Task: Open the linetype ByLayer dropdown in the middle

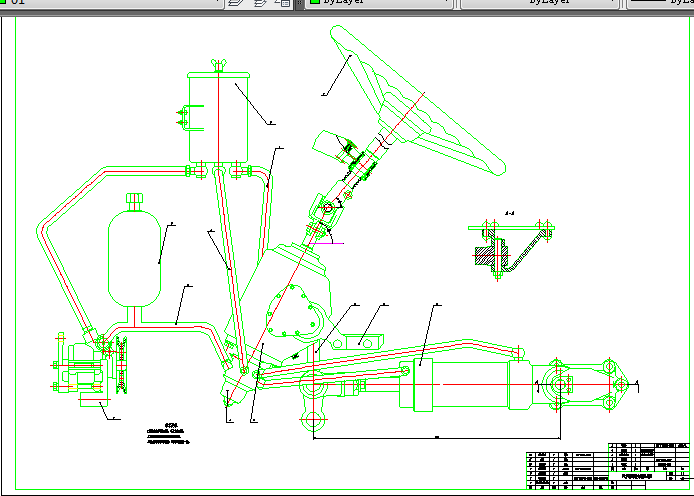Action: coord(539,3)
